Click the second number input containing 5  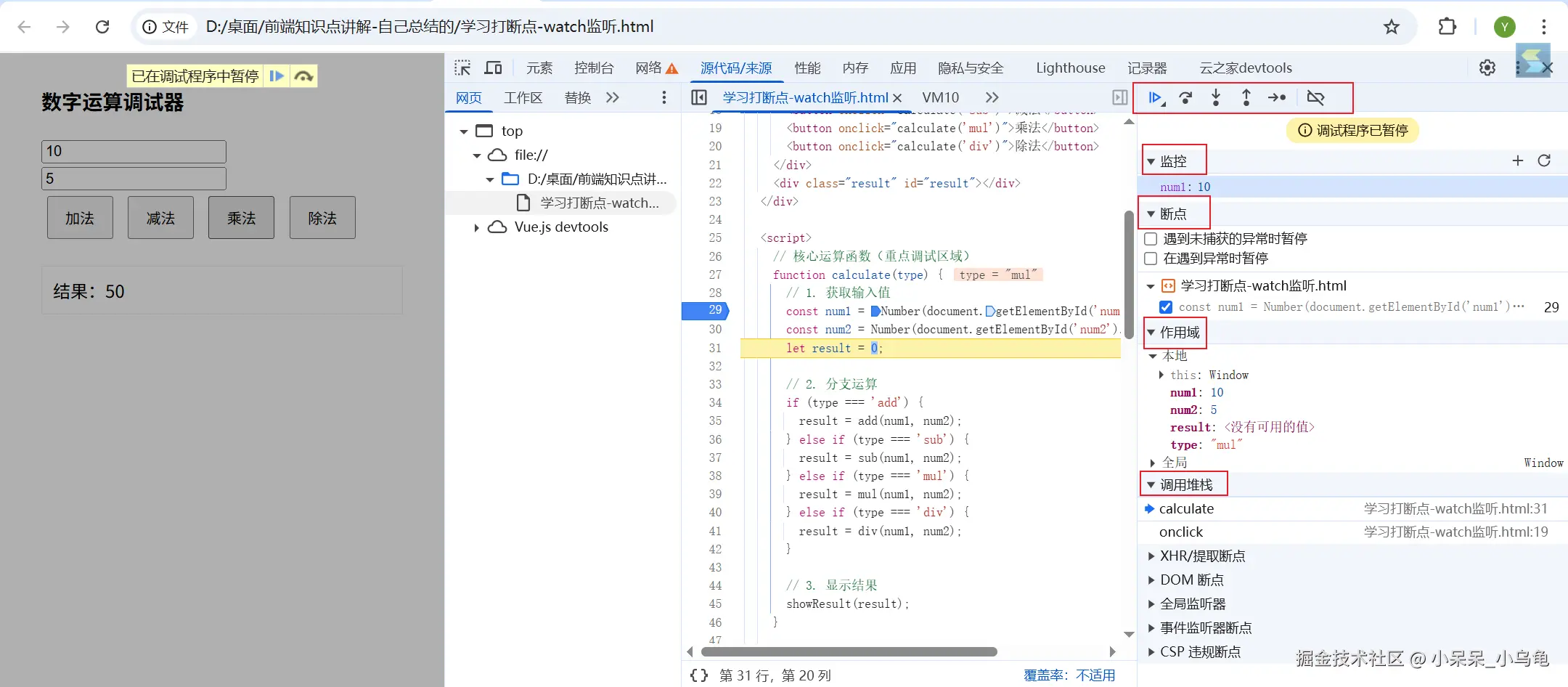pyautogui.click(x=134, y=179)
